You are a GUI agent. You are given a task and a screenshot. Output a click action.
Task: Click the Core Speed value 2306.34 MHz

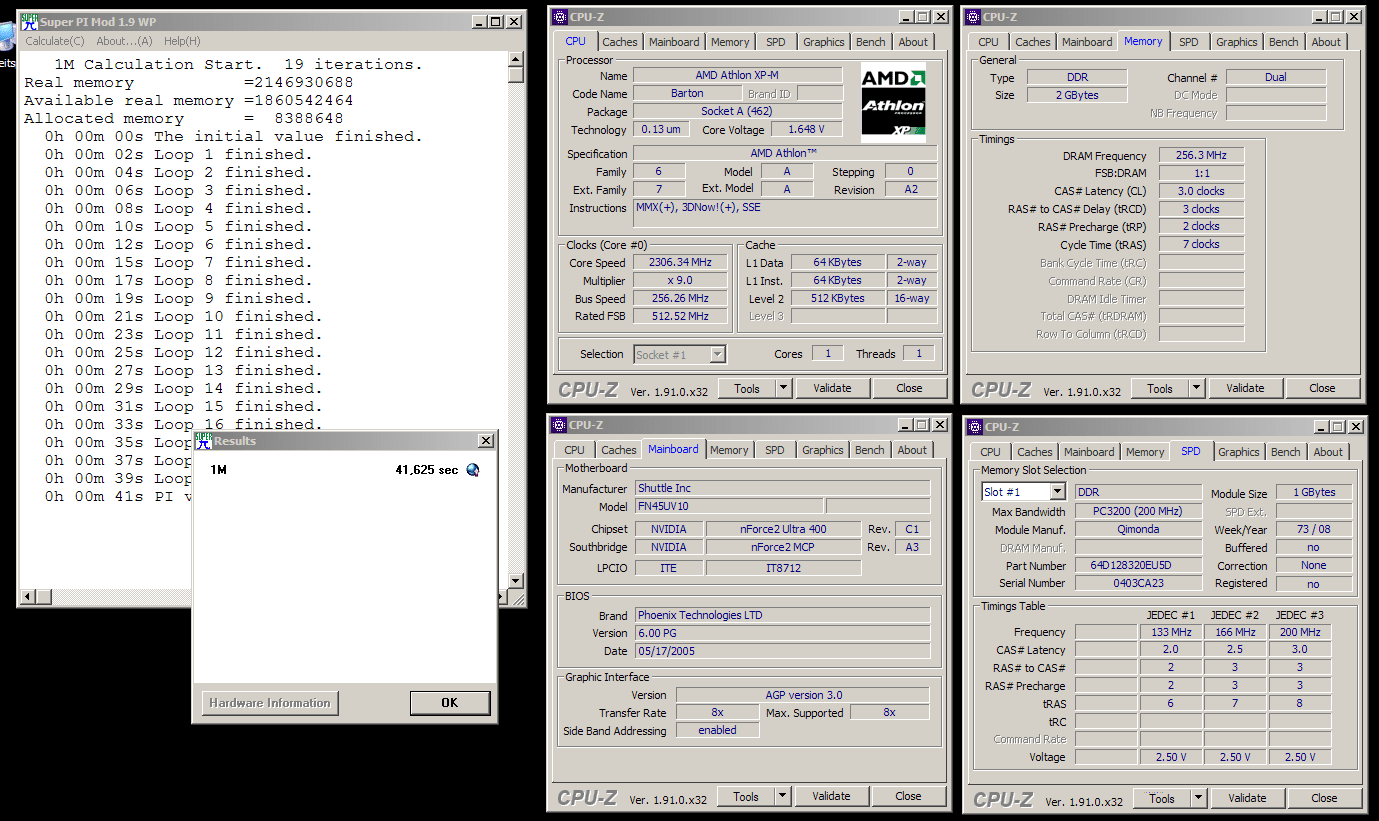tap(680, 263)
